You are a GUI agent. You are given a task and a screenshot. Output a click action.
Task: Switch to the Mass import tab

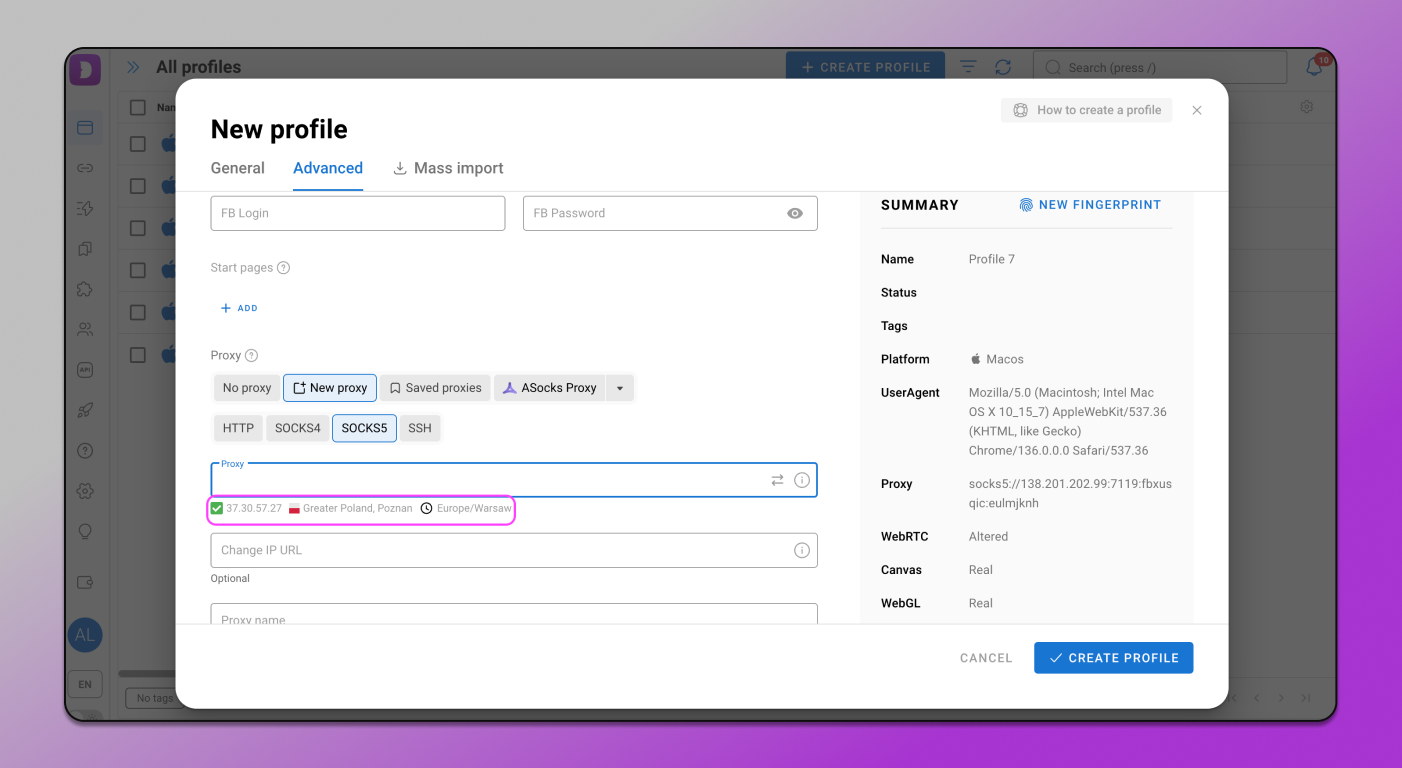[448, 168]
